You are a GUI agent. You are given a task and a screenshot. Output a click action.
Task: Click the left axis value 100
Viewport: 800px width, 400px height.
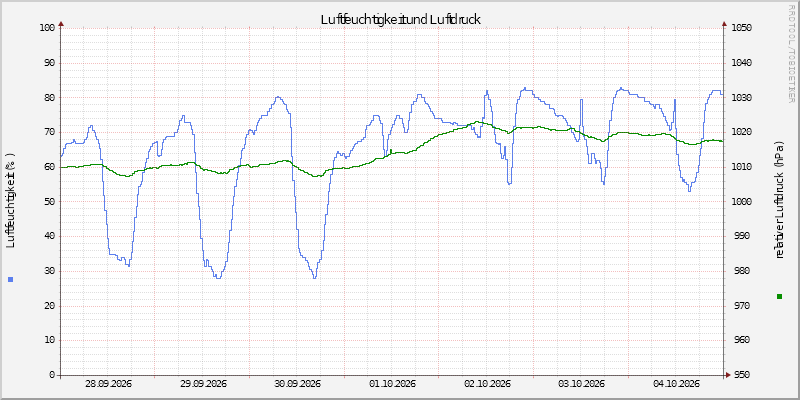[x=47, y=28]
